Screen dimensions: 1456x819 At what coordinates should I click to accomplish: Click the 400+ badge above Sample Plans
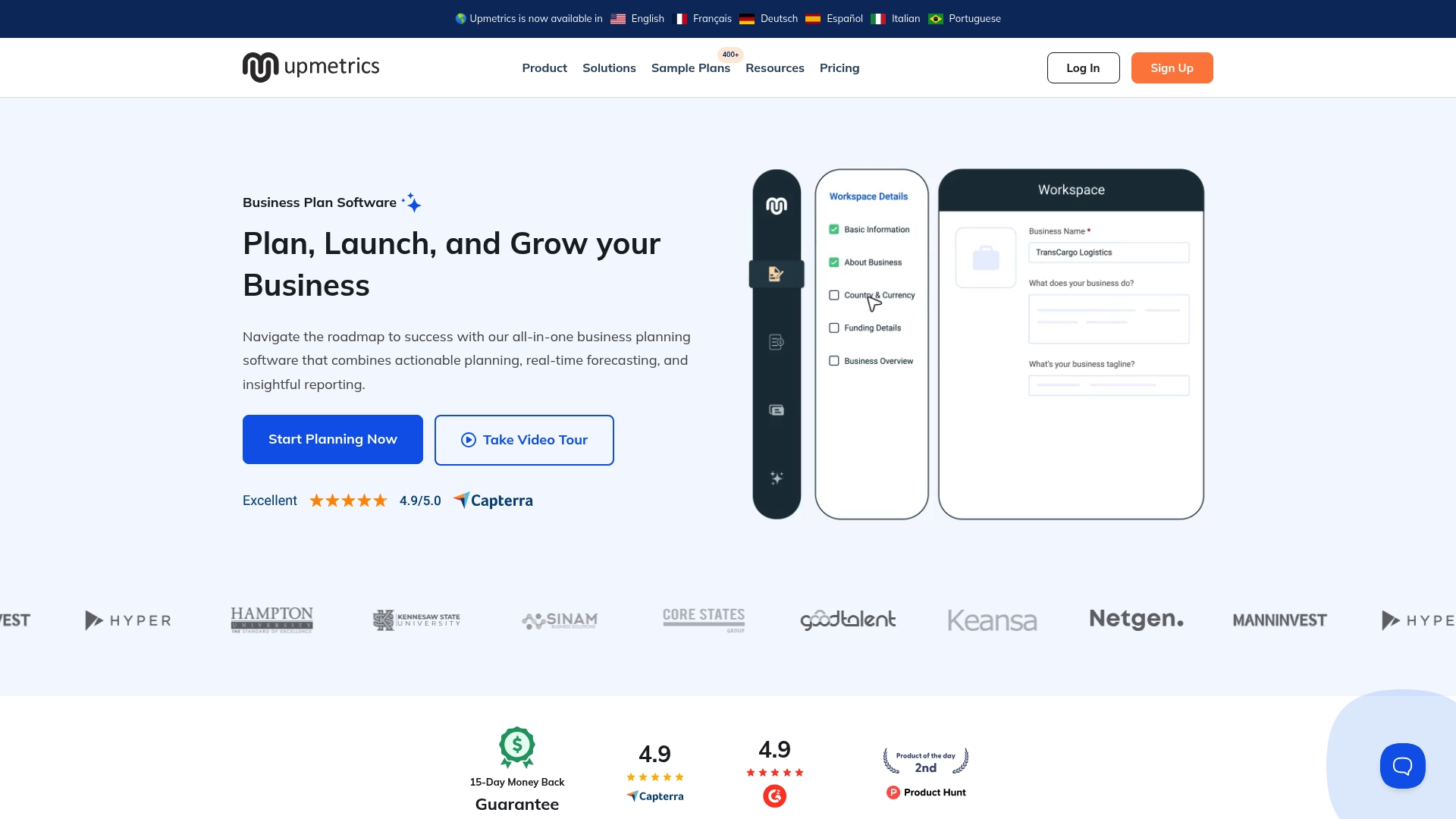tap(730, 55)
